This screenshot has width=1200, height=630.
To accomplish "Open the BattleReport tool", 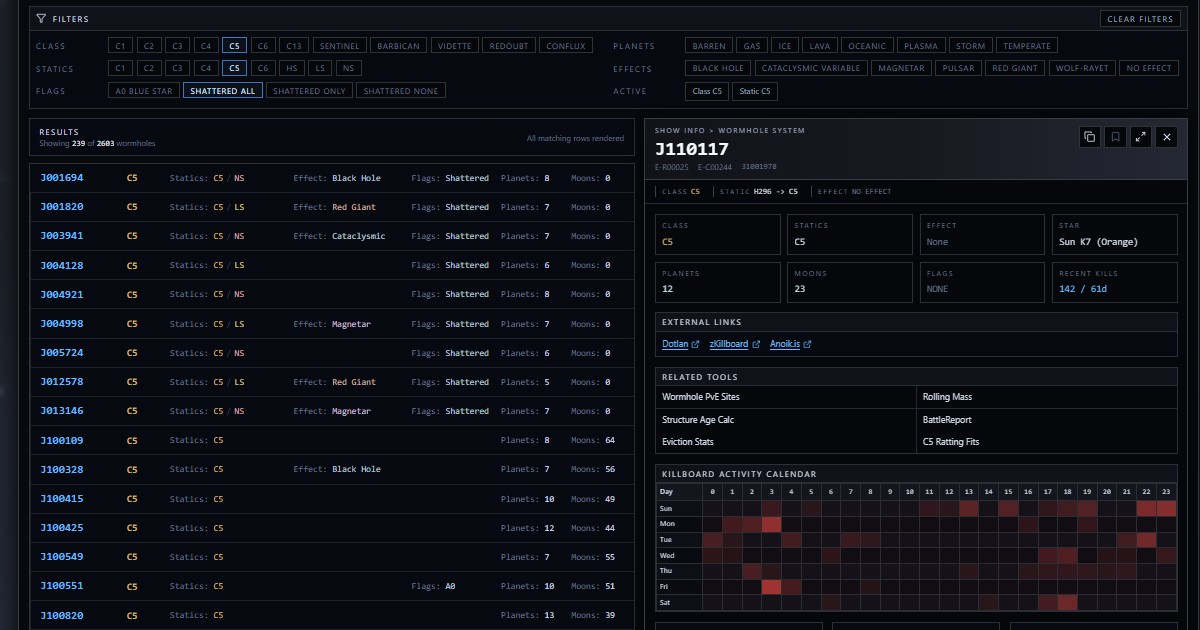I will pyautogui.click(x=1047, y=420).
